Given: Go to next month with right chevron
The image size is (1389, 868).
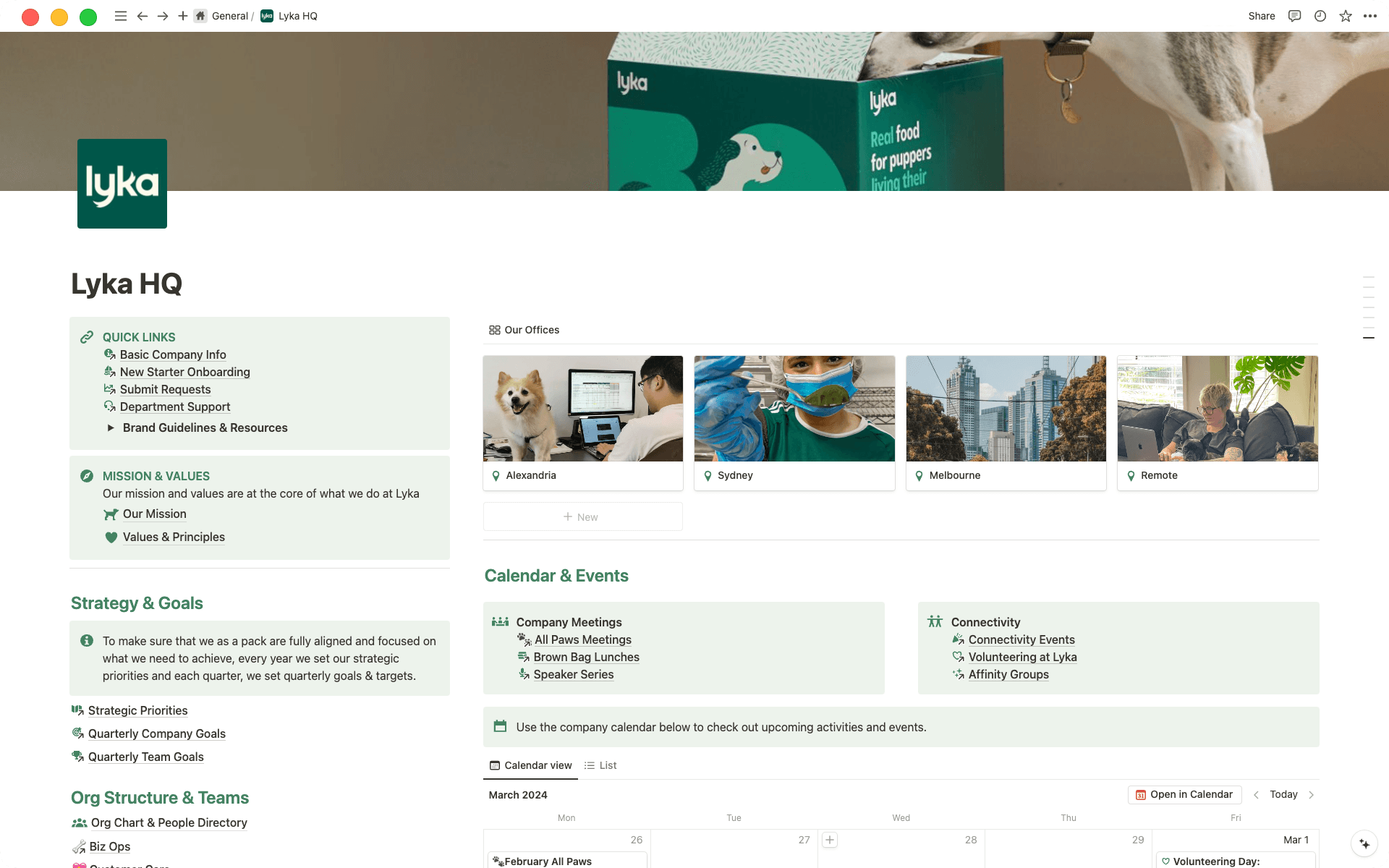Looking at the screenshot, I should tap(1311, 794).
